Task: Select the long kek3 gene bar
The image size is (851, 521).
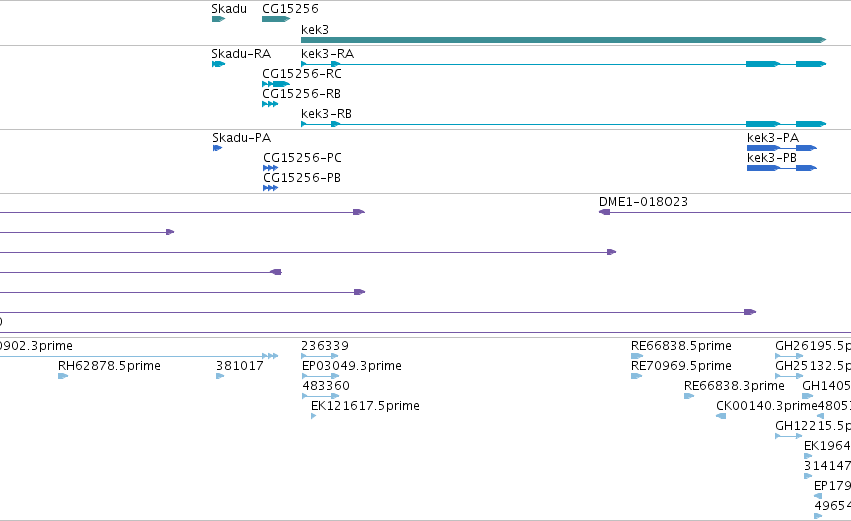Action: point(563,40)
